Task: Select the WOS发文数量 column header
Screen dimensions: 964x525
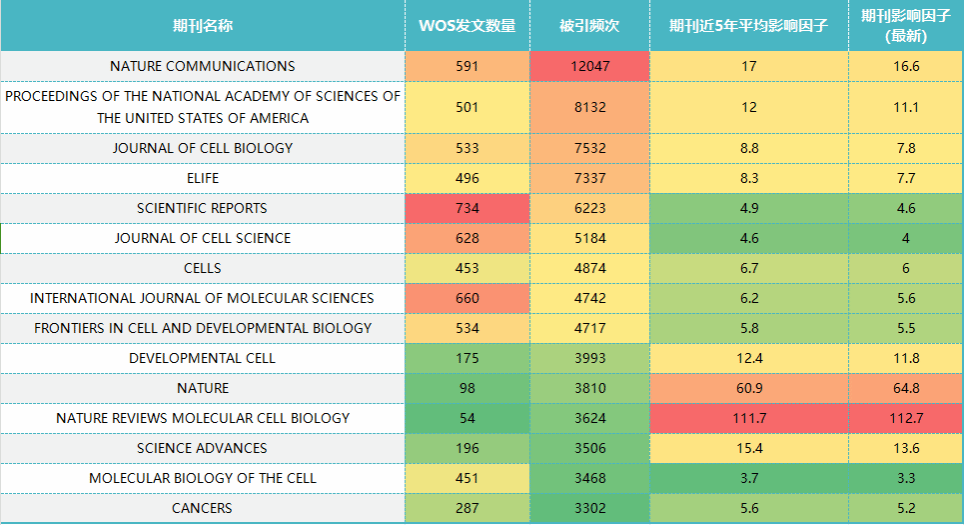Action: pyautogui.click(x=467, y=26)
